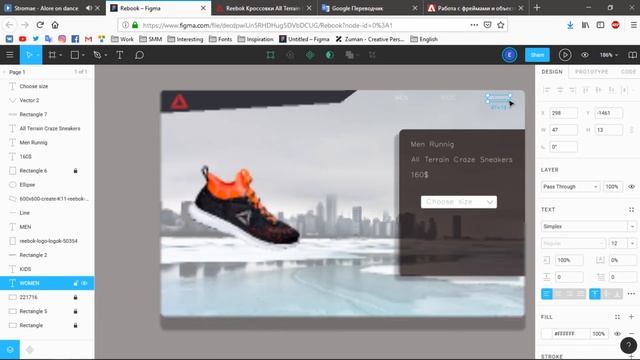The height and width of the screenshot is (360, 640).
Task: Toggle fill visibility eye icon
Action: pos(617,333)
